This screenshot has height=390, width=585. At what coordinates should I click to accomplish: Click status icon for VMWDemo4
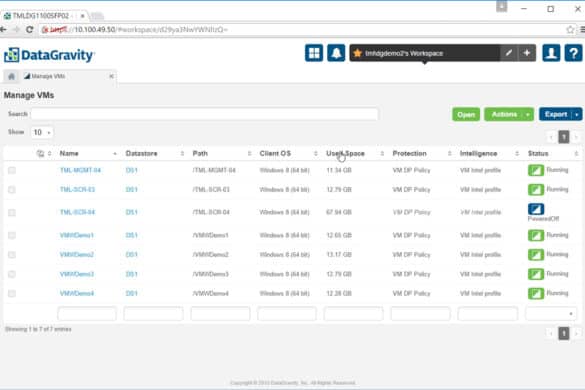536,293
